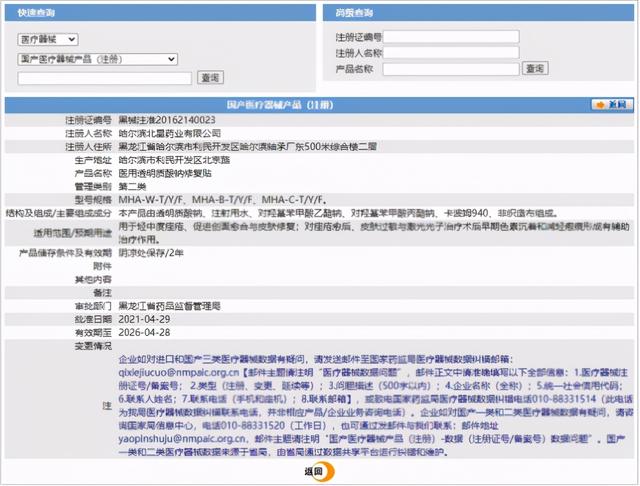
Task: Click the approval date 2021-04-29
Action: (143, 318)
